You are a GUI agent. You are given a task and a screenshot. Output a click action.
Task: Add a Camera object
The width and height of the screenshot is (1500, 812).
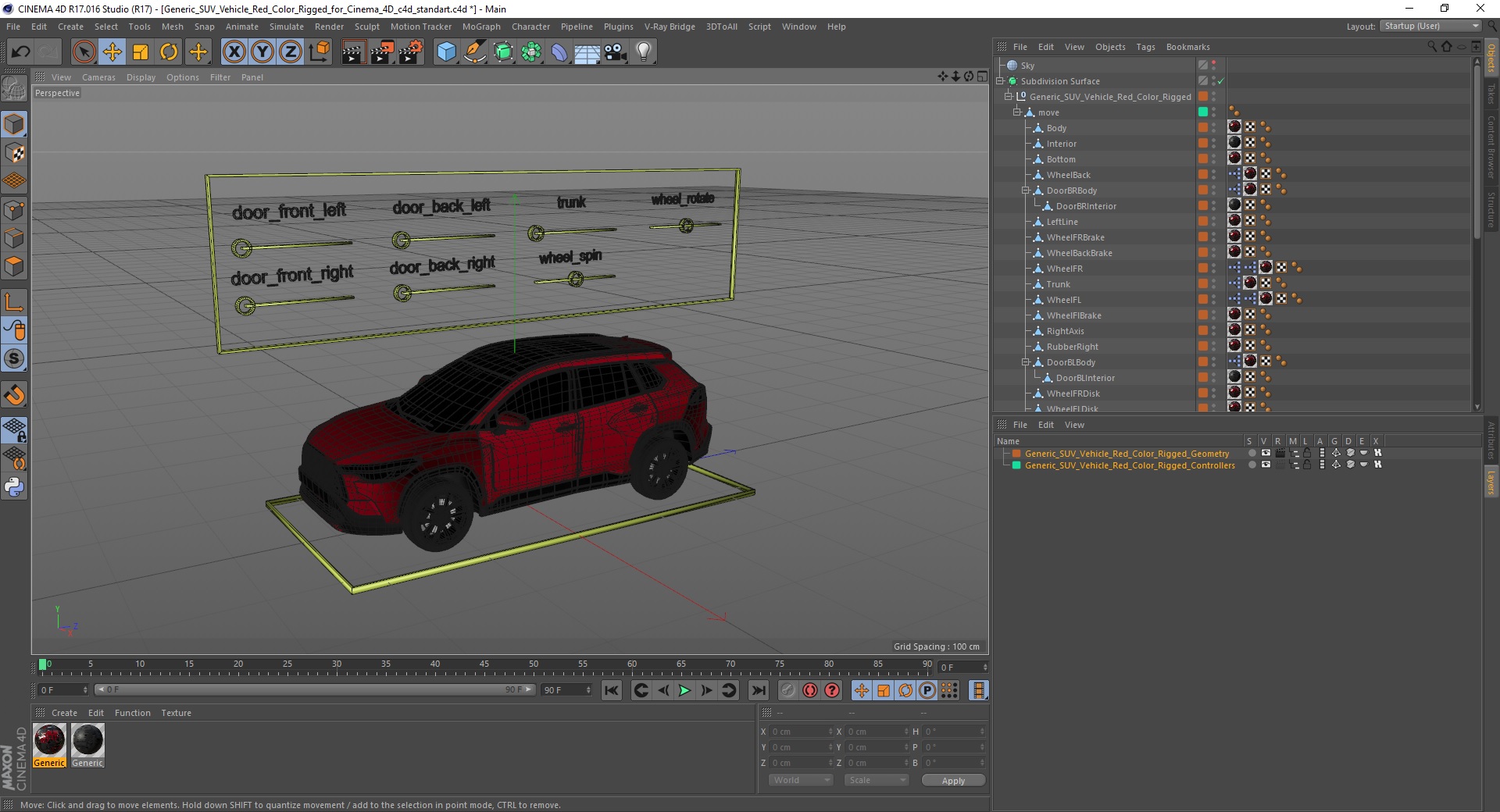(616, 52)
